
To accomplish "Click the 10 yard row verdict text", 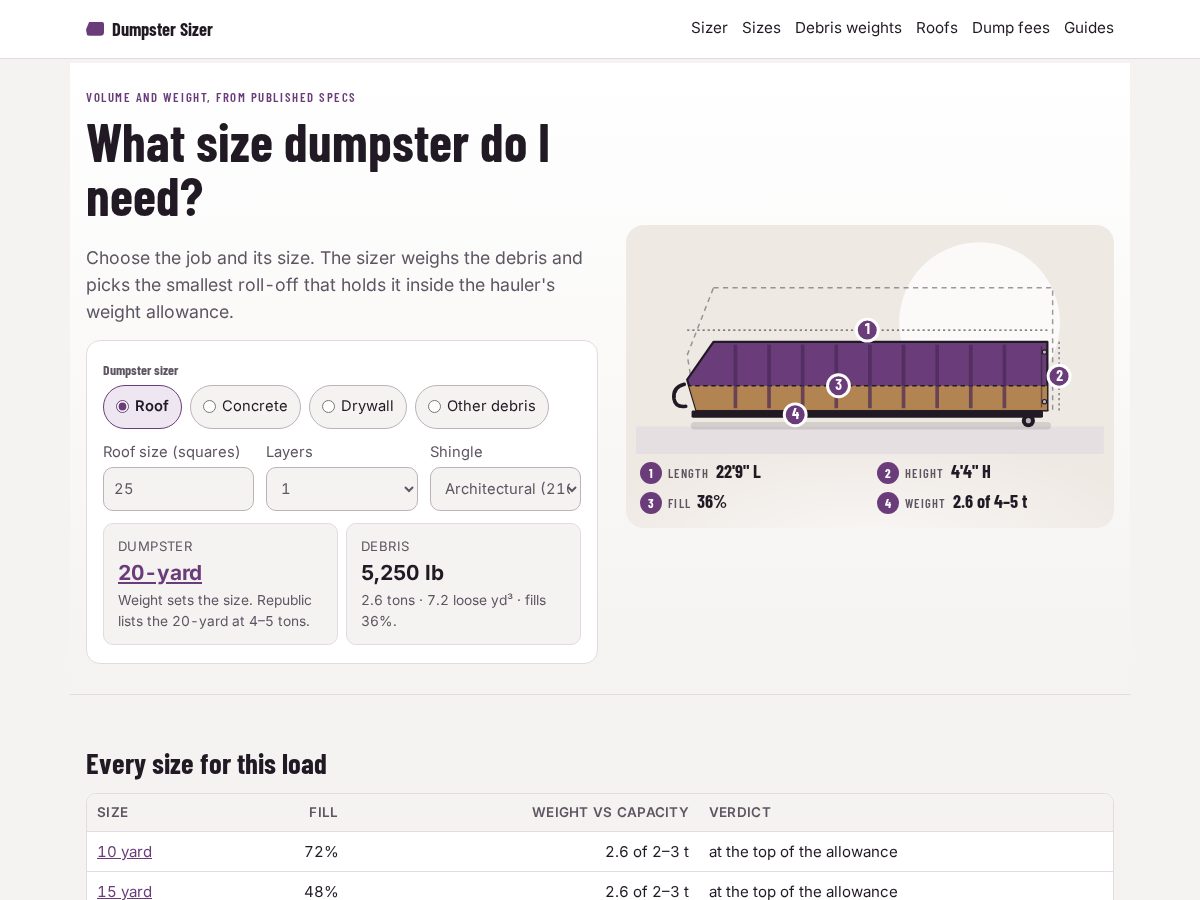I will click(803, 852).
